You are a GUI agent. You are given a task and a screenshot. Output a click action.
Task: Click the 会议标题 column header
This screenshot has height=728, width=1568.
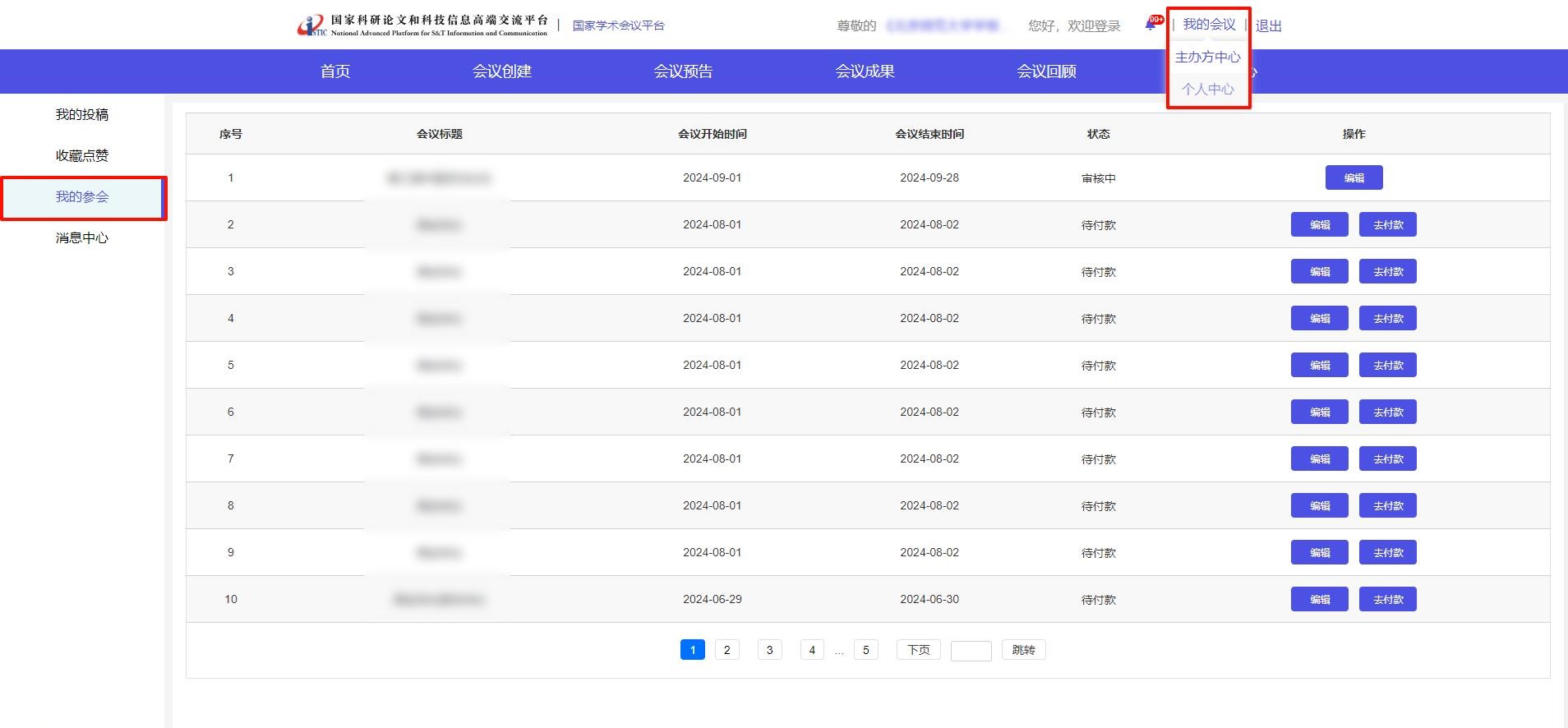(440, 134)
